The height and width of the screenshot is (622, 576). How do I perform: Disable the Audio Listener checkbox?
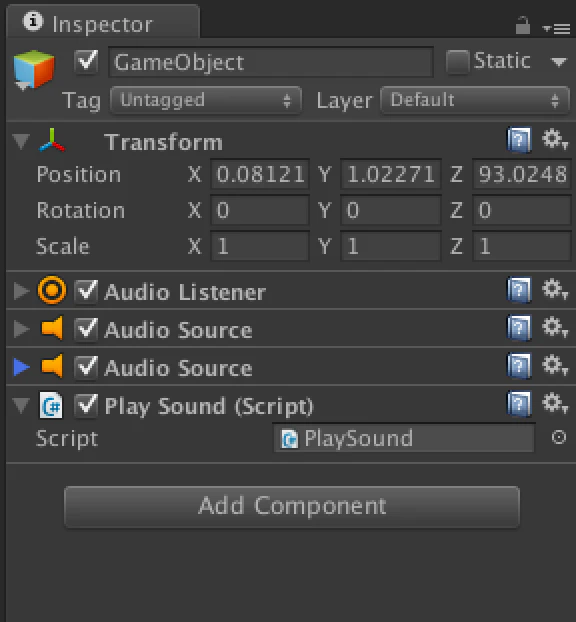click(86, 291)
